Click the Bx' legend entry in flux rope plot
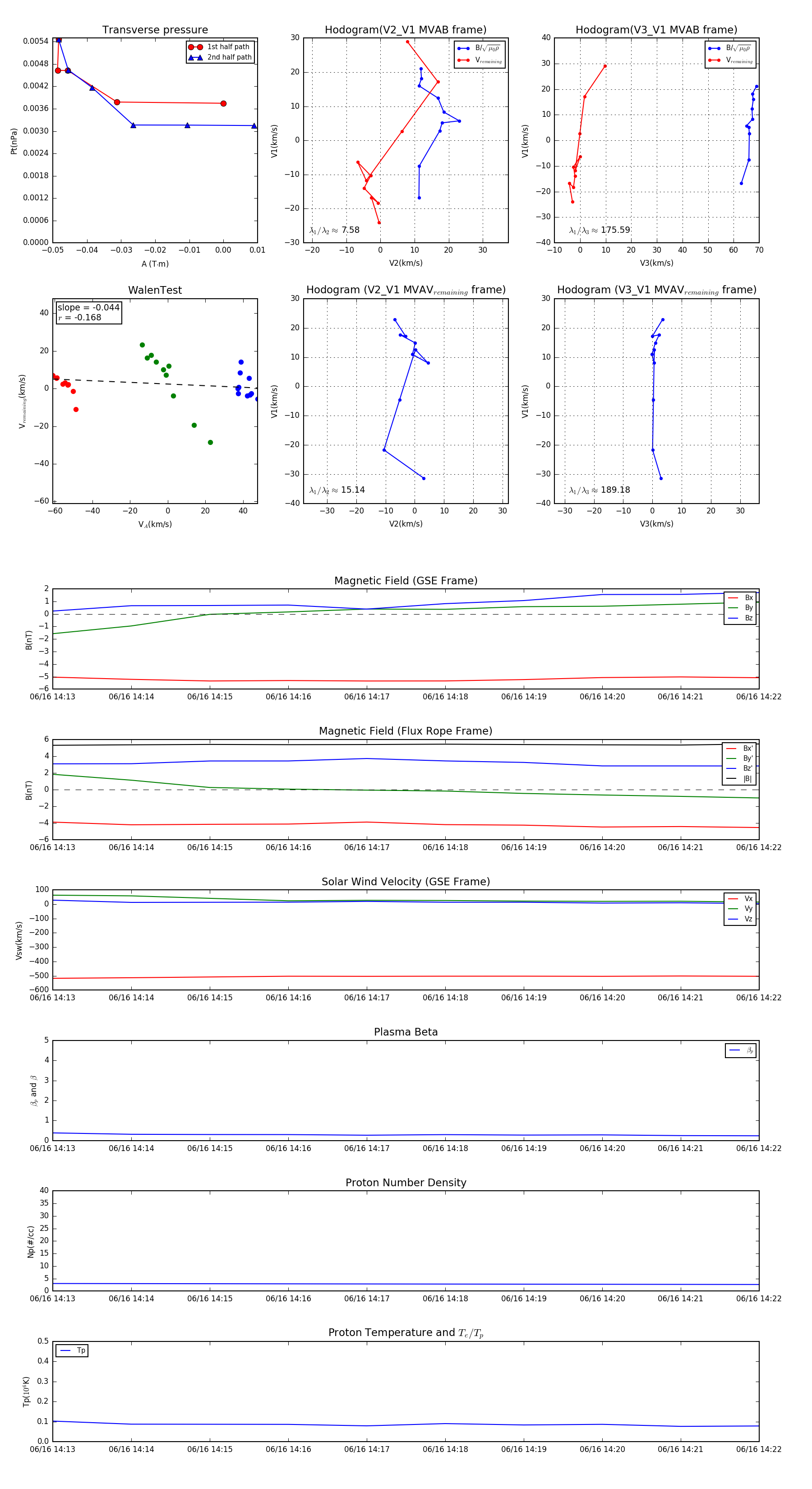The width and height of the screenshot is (812, 1489). tap(739, 748)
